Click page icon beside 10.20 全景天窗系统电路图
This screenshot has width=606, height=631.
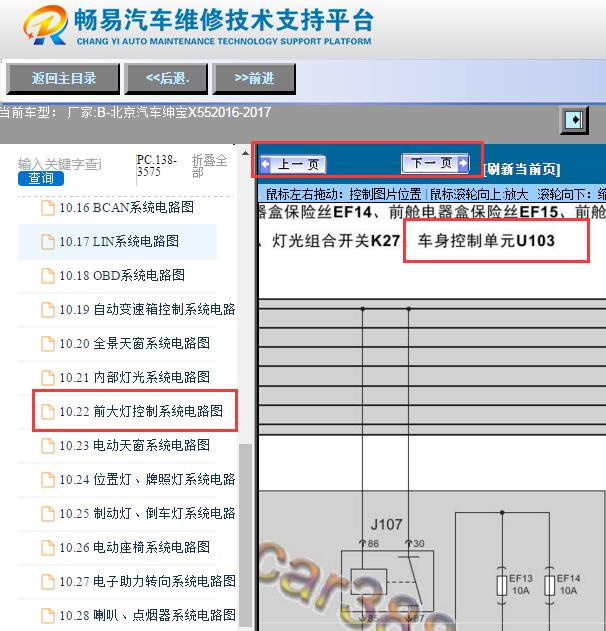coord(48,344)
